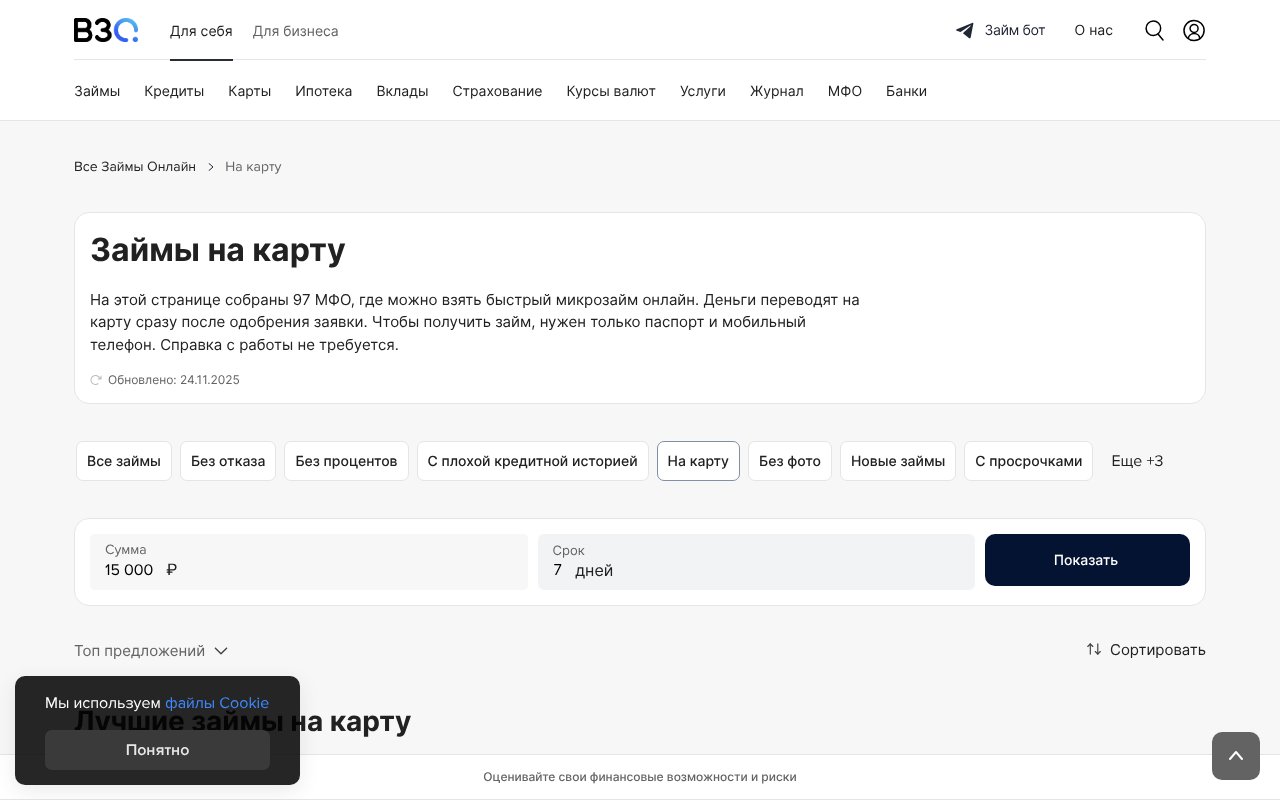
Task: Switch to the Для бизнеса tab
Action: click(295, 31)
